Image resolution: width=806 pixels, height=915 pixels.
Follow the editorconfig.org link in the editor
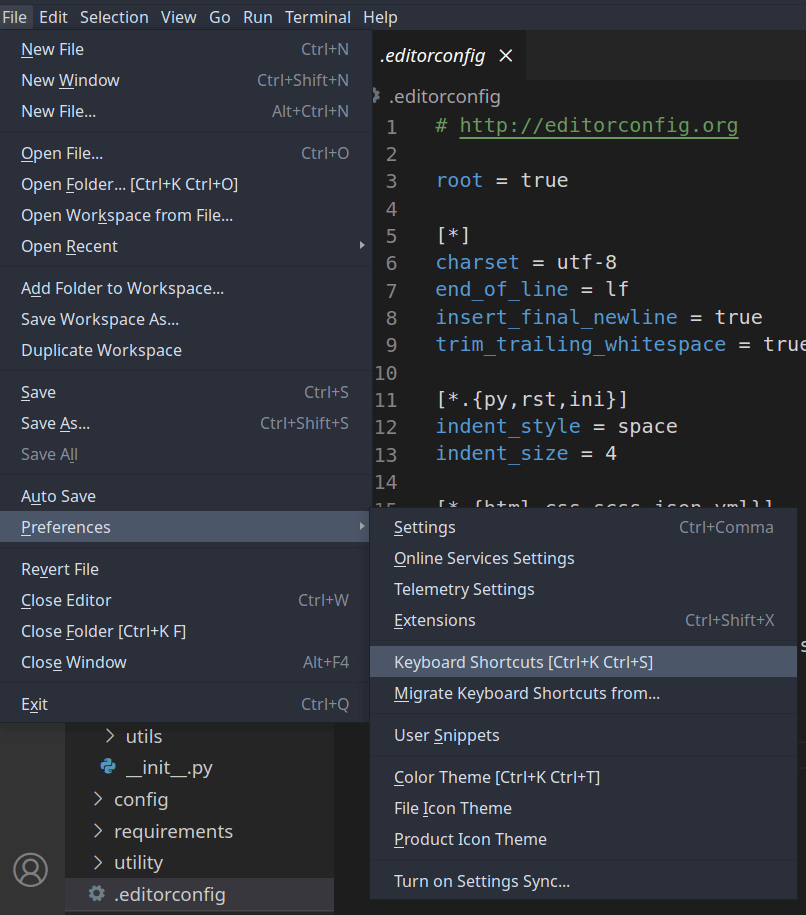pos(598,126)
